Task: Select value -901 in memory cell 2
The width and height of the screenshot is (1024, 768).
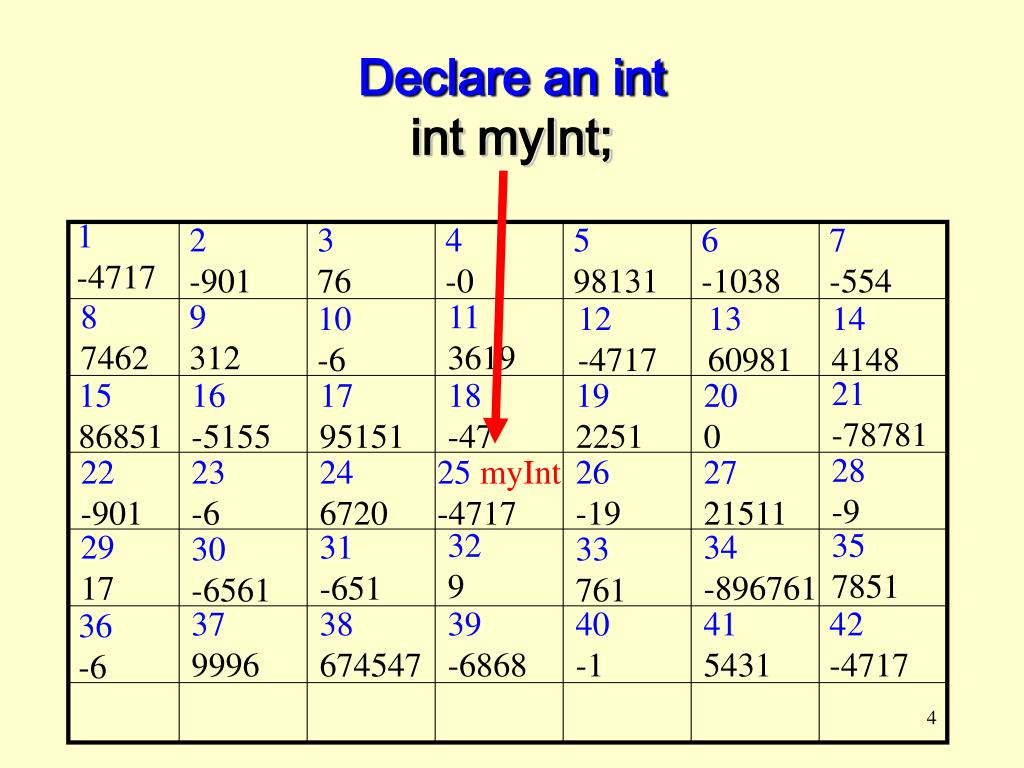Action: 220,281
